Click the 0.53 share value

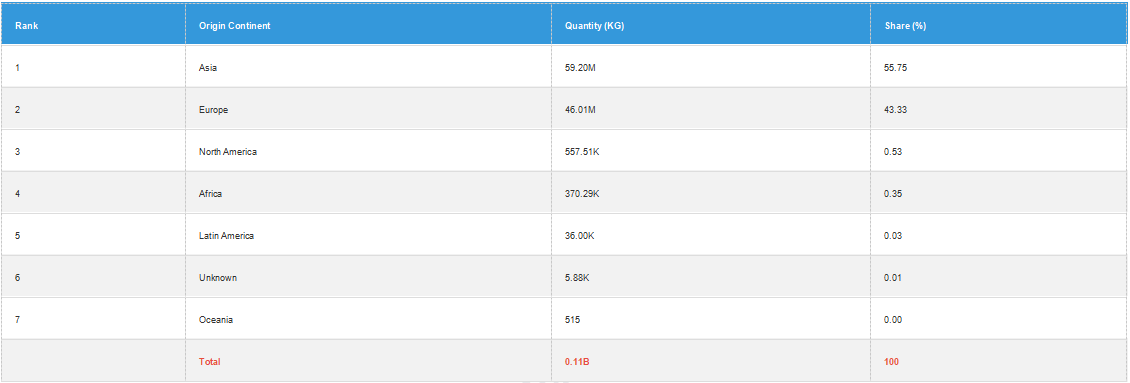coord(893,151)
